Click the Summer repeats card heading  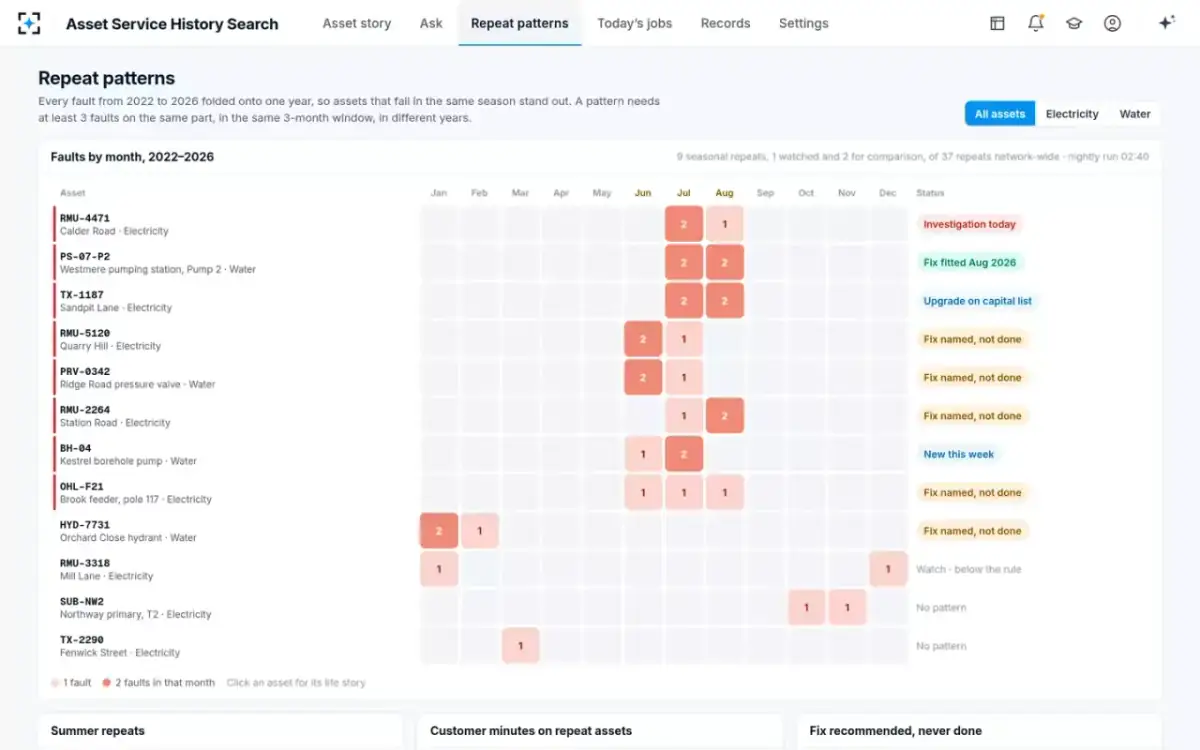98,731
